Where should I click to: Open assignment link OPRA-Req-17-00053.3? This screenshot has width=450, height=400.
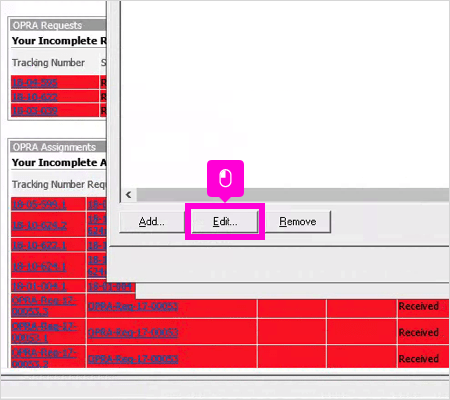point(44,306)
